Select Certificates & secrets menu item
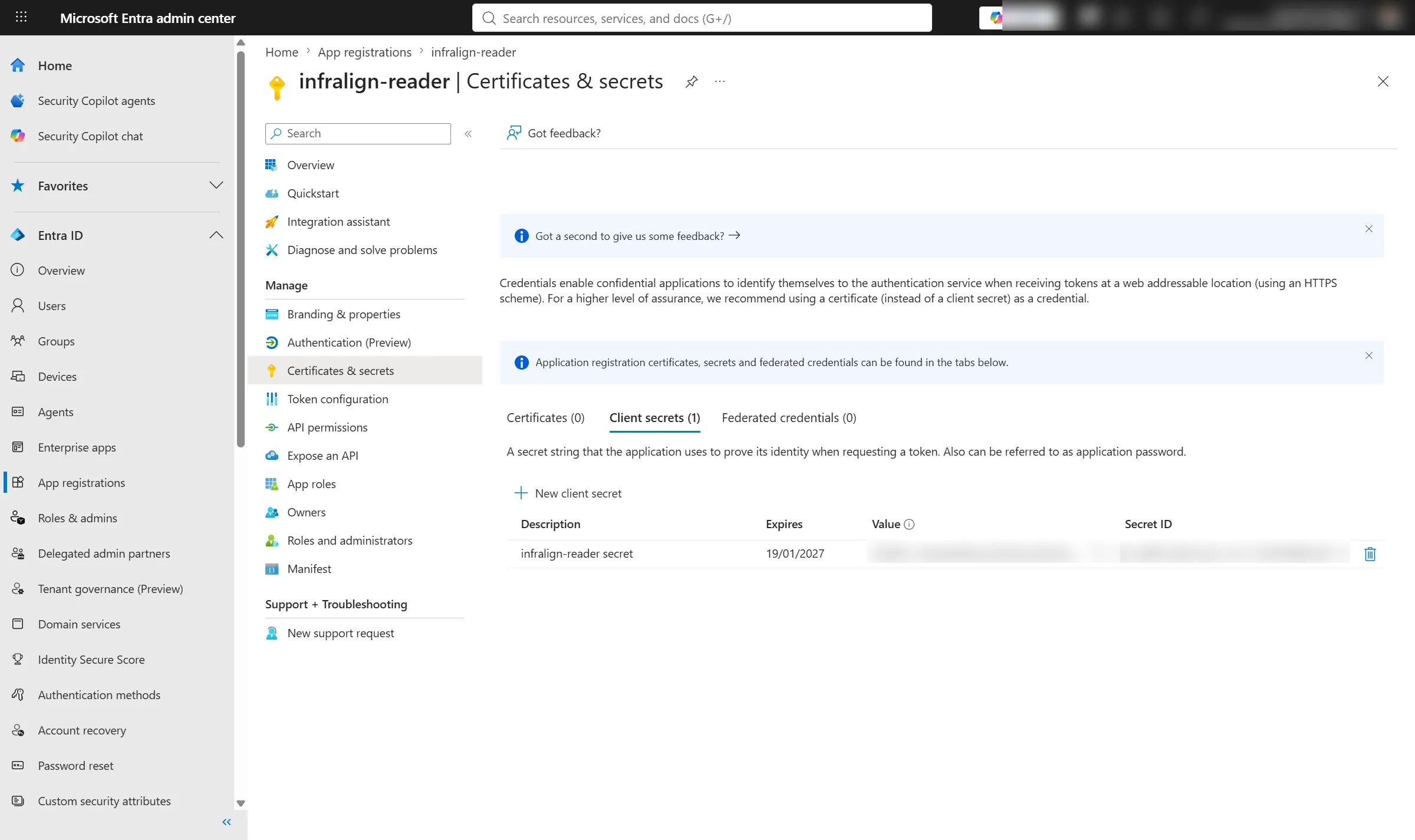This screenshot has height=840, width=1415. point(366,371)
